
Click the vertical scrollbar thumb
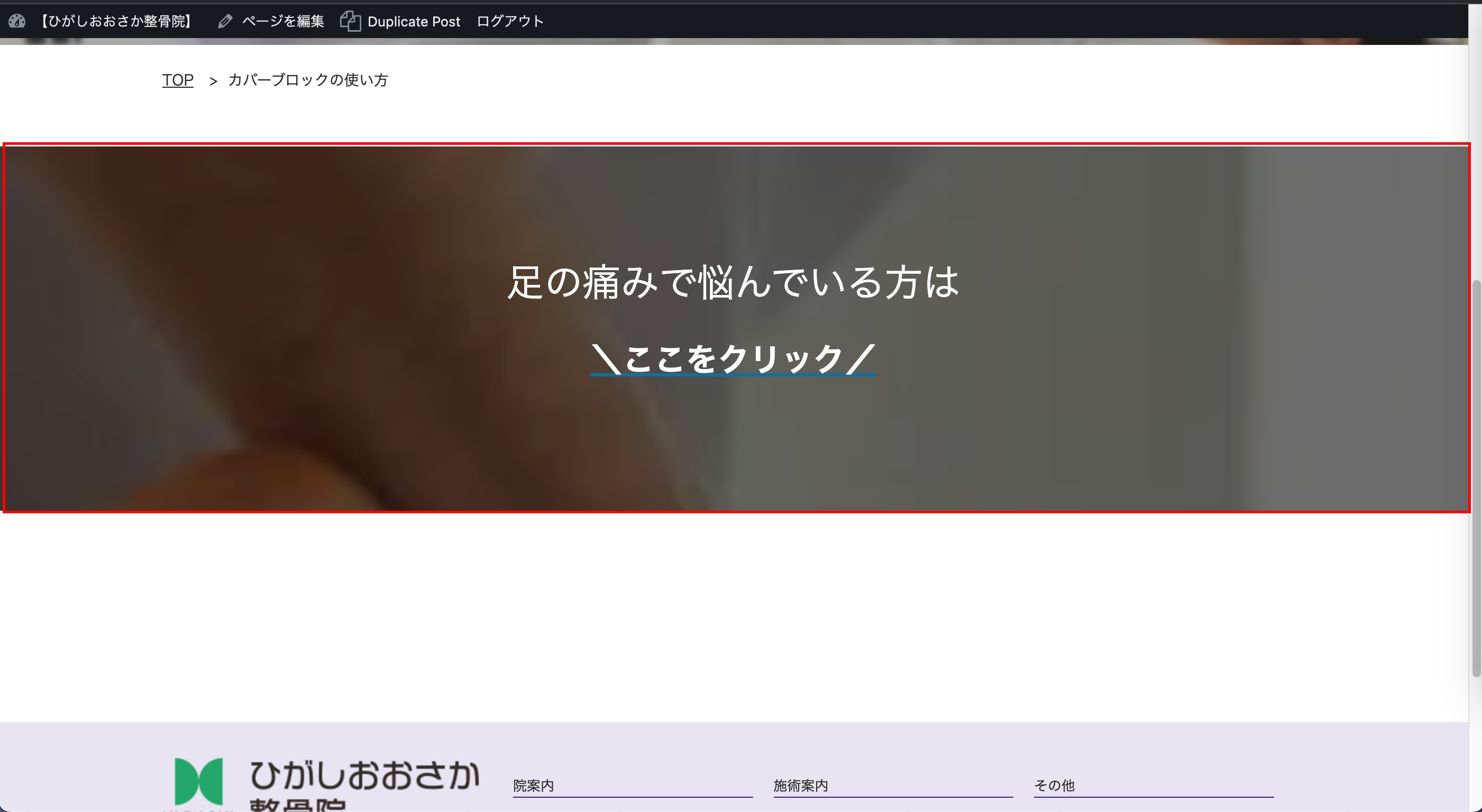click(x=1476, y=477)
